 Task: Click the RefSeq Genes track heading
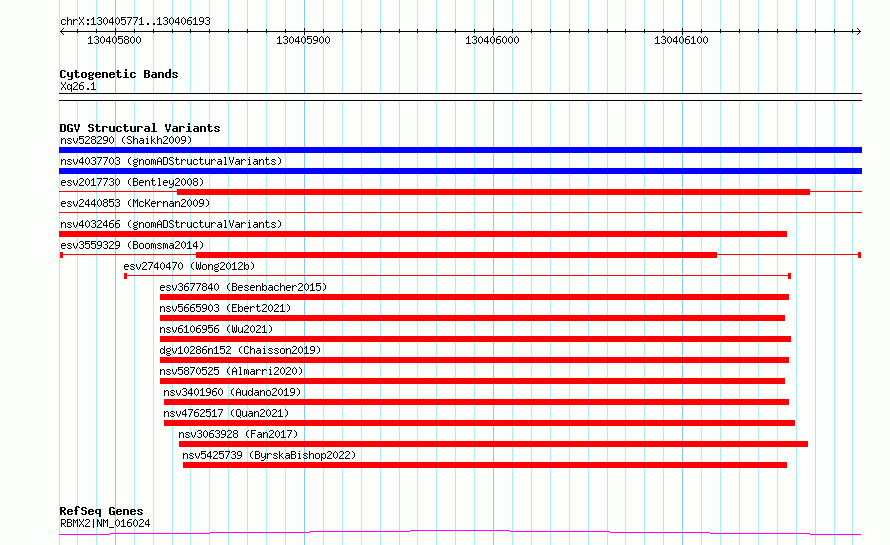101,512
